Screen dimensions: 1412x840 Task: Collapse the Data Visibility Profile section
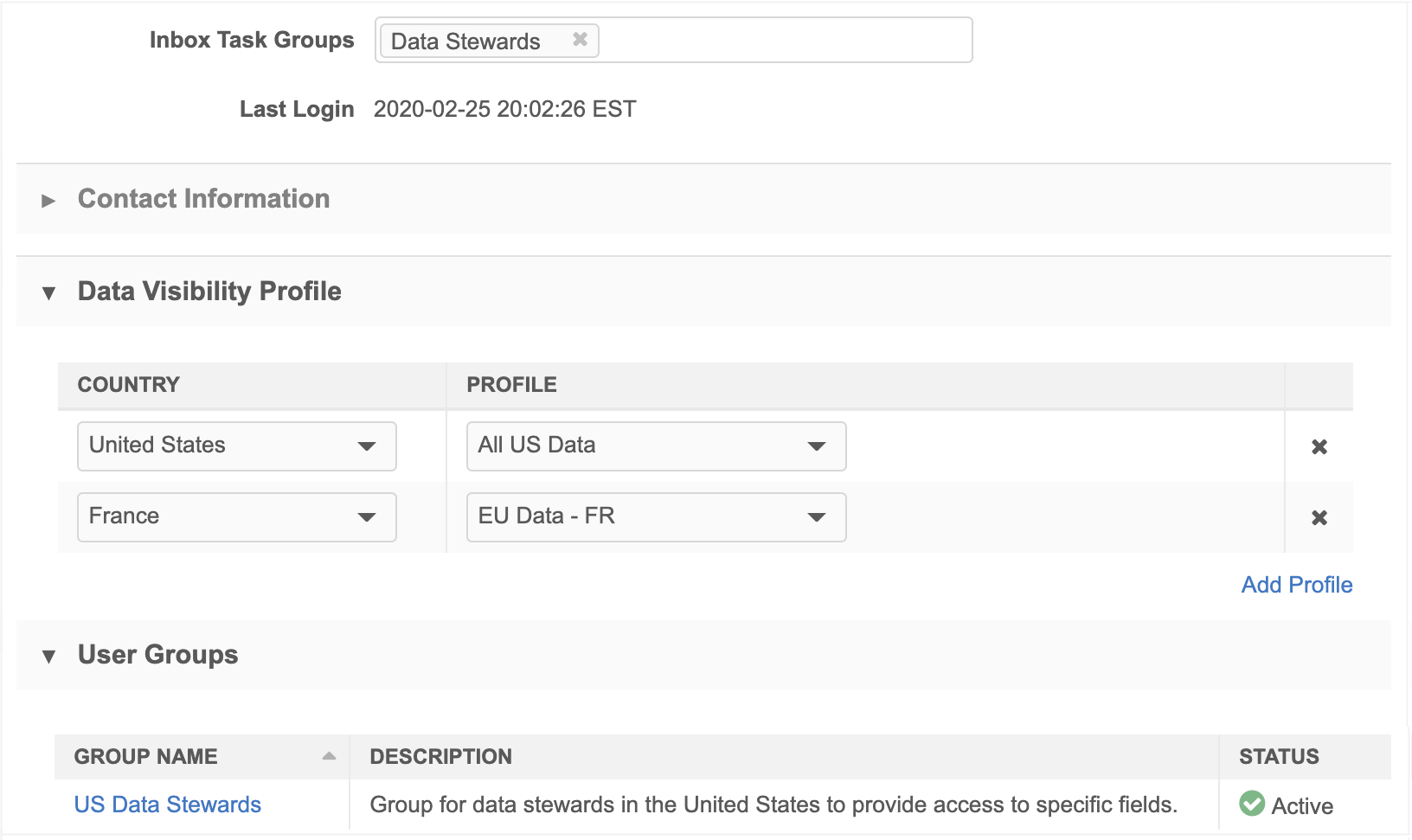[x=49, y=293]
